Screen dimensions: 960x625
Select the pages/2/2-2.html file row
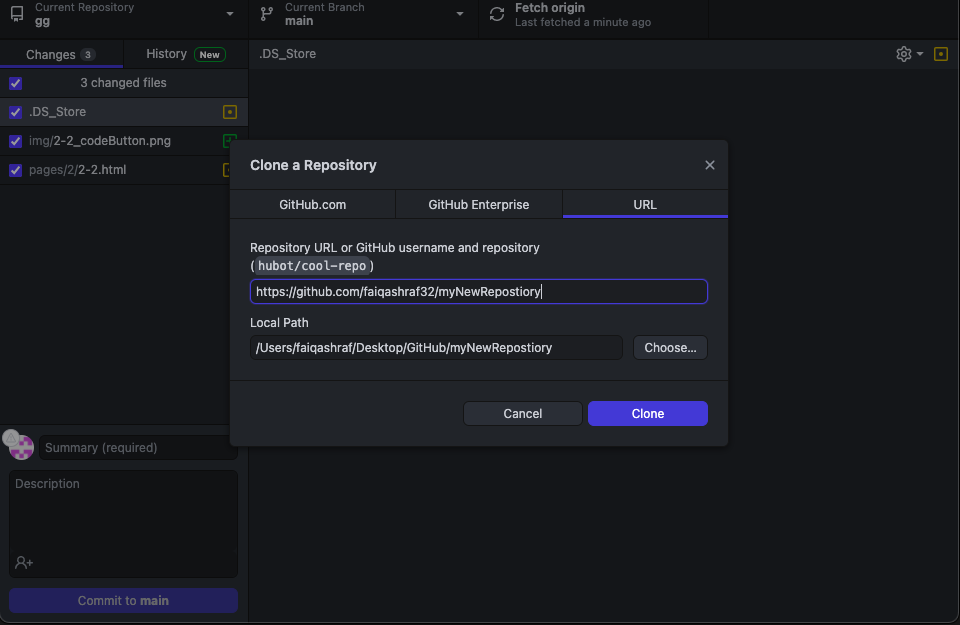click(124, 170)
